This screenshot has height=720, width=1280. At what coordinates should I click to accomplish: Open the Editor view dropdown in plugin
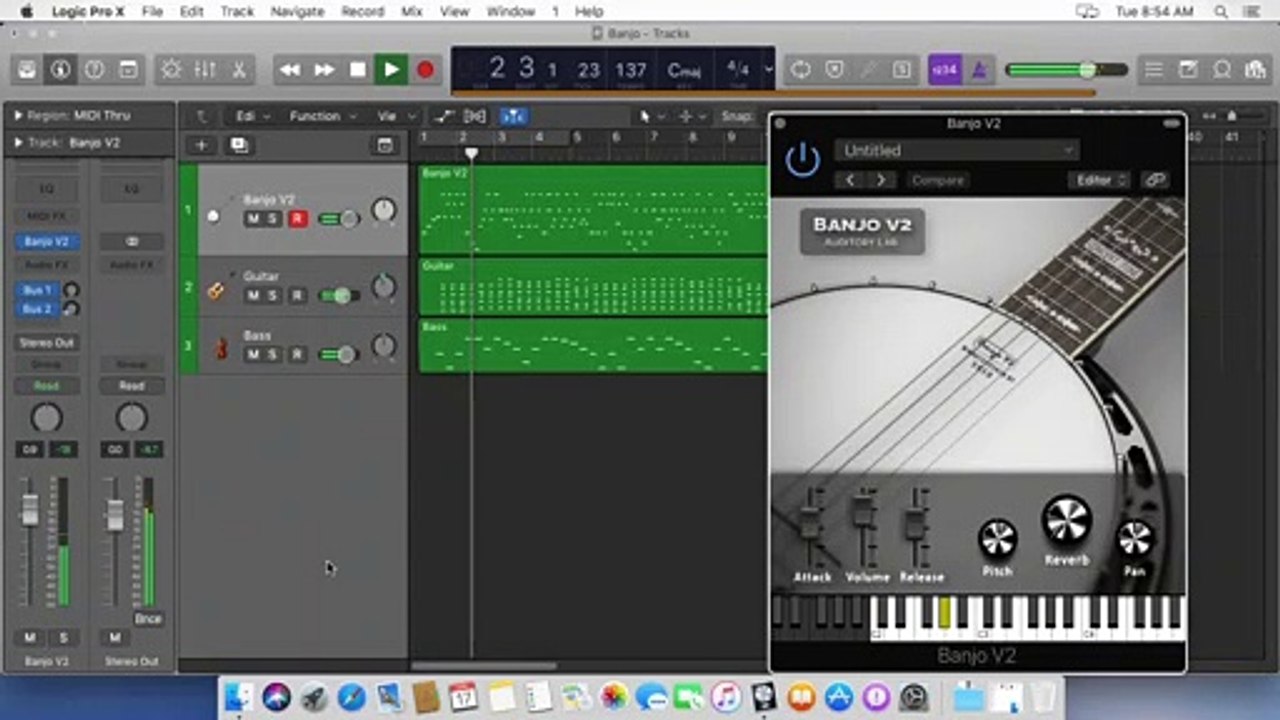1100,180
